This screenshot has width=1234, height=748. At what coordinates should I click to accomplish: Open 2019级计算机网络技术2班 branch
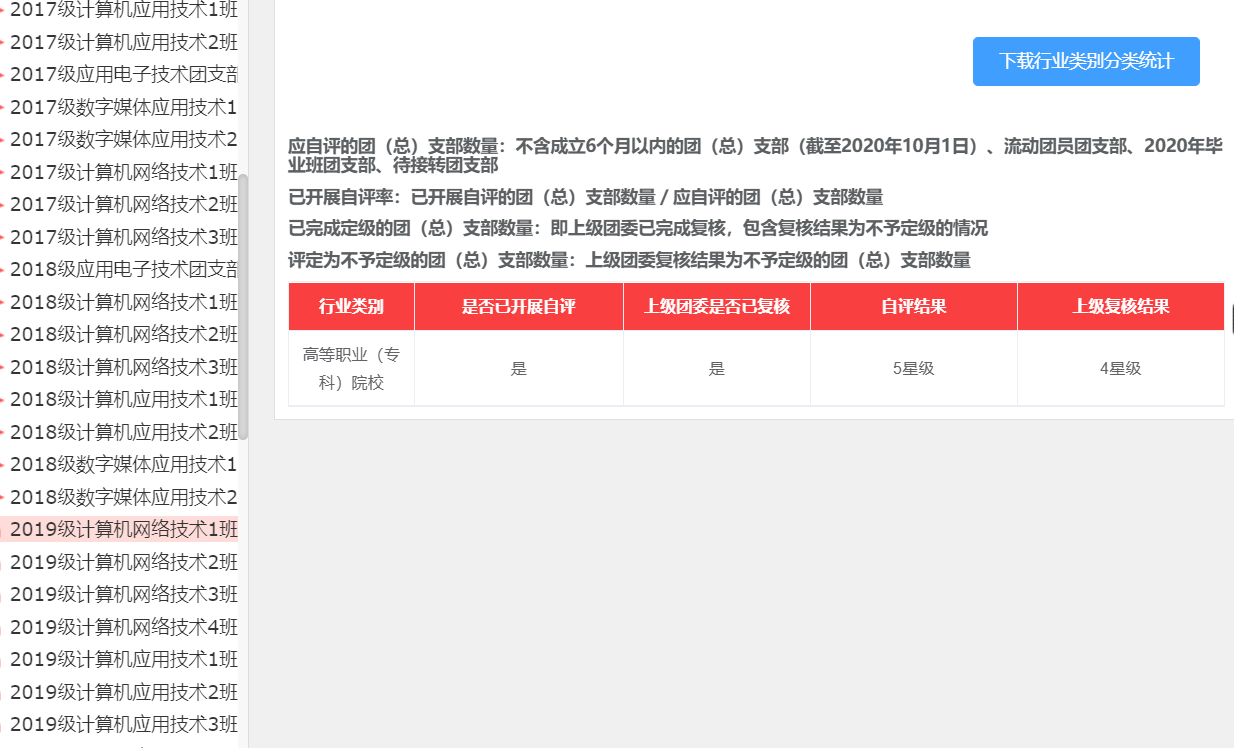pos(124,562)
